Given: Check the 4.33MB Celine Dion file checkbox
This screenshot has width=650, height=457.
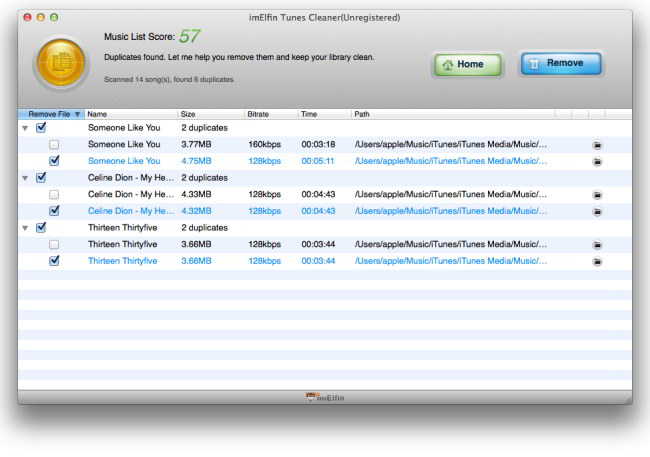Looking at the screenshot, I should [54, 194].
